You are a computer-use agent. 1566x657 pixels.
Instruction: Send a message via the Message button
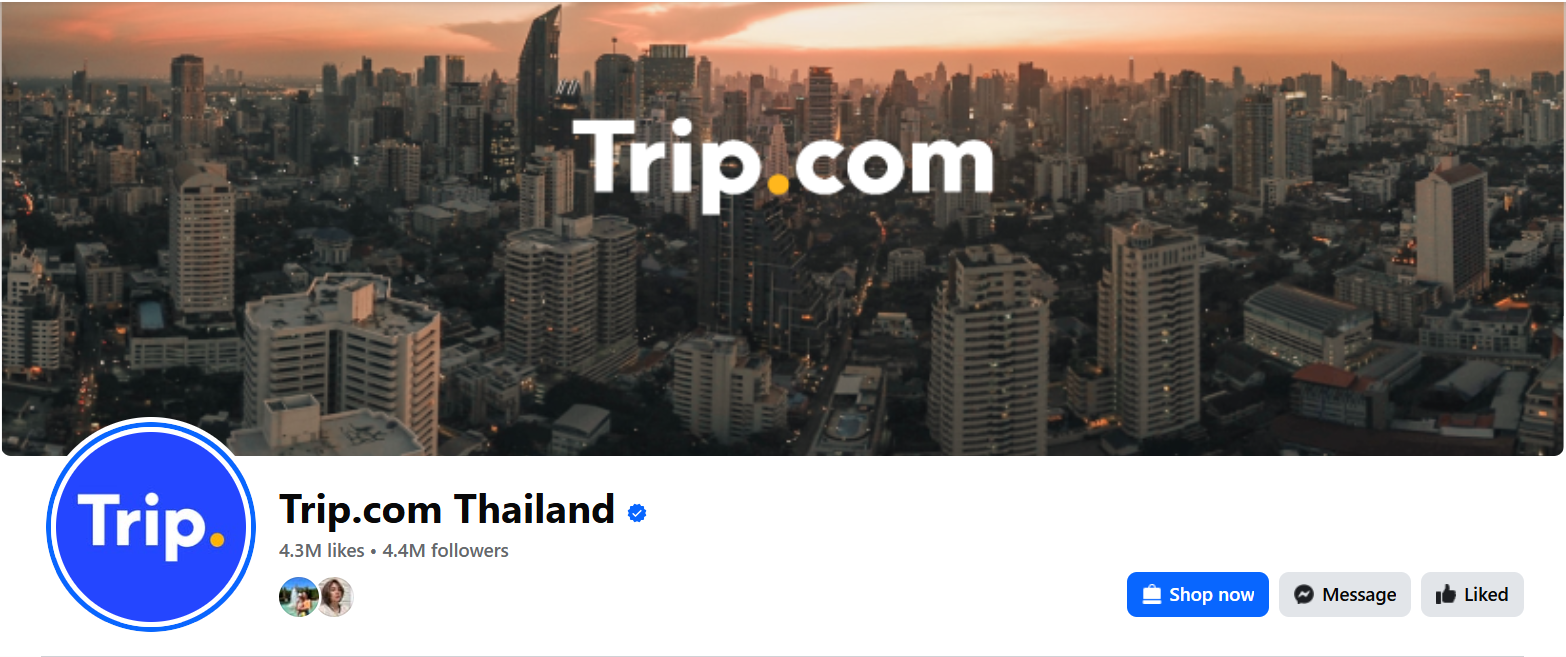(1345, 594)
